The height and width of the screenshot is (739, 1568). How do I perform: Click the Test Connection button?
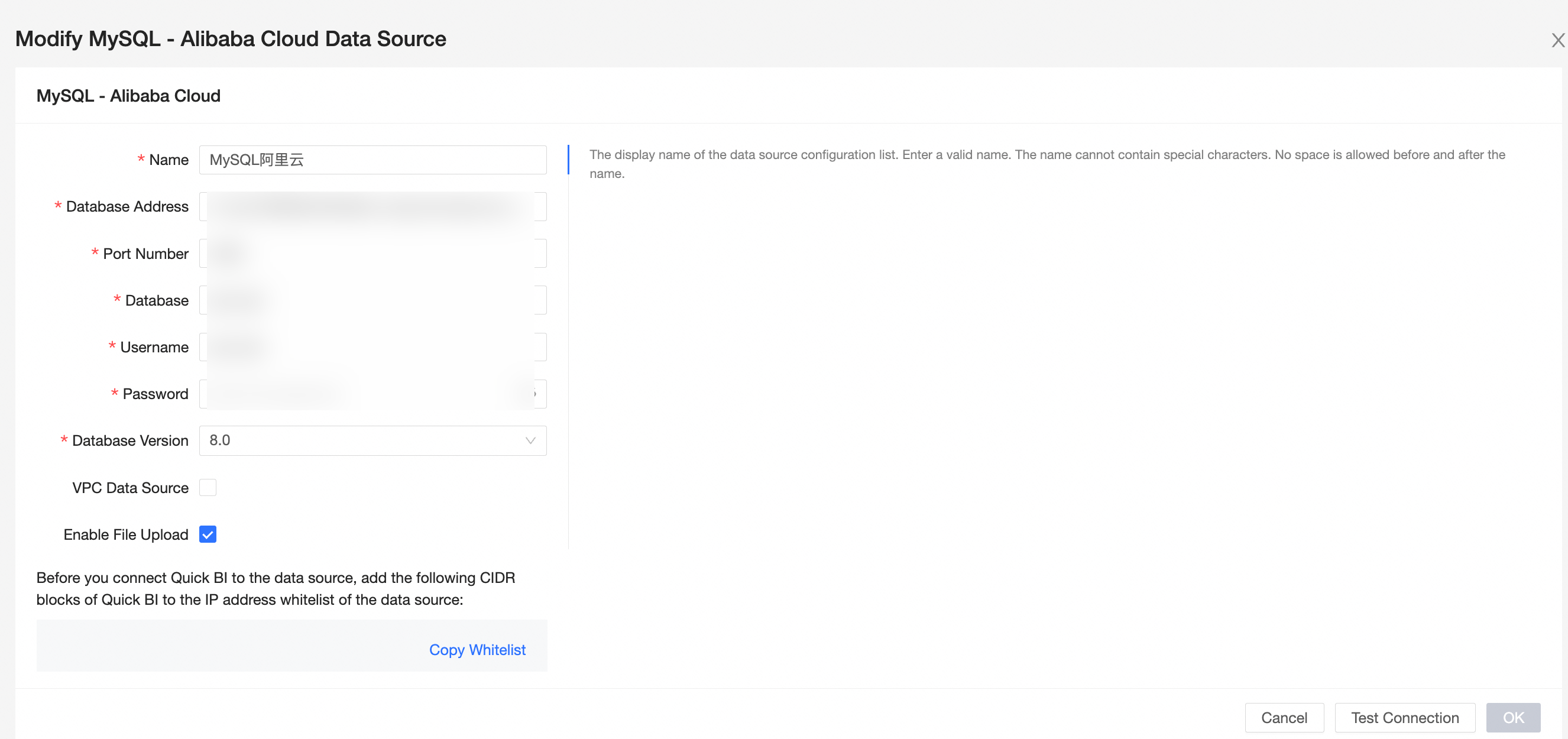[1405, 718]
